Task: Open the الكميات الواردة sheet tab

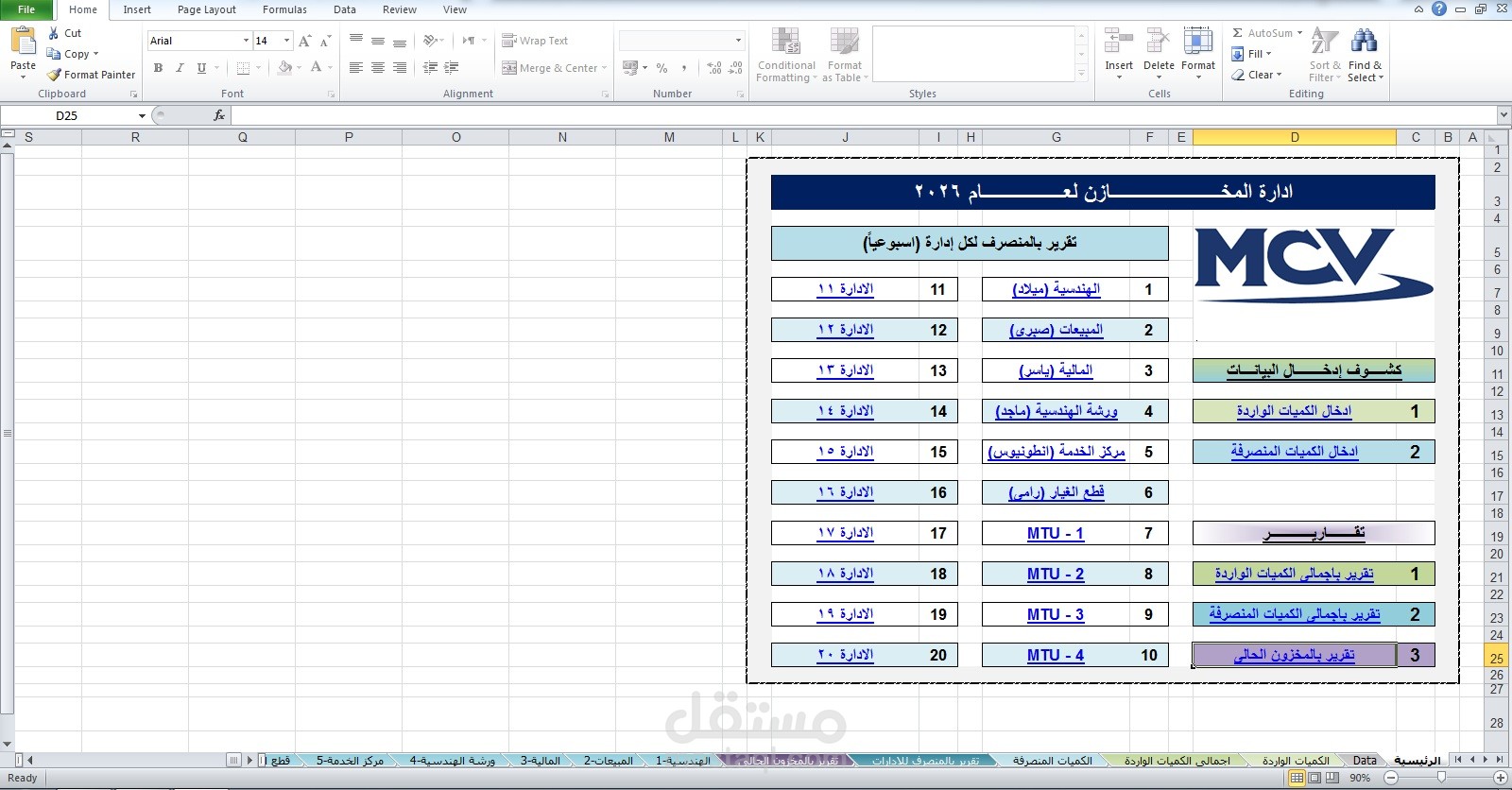Action: pyautogui.click(x=1296, y=760)
